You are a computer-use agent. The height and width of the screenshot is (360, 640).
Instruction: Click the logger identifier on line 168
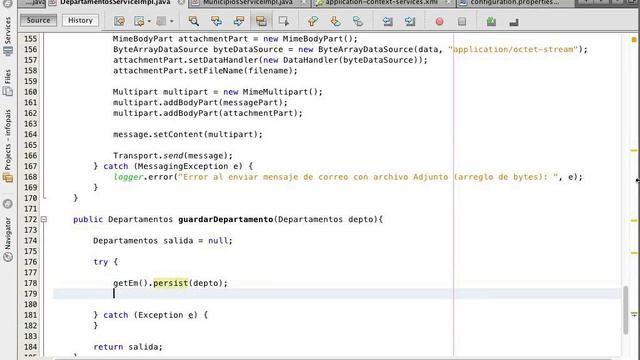click(x=128, y=177)
